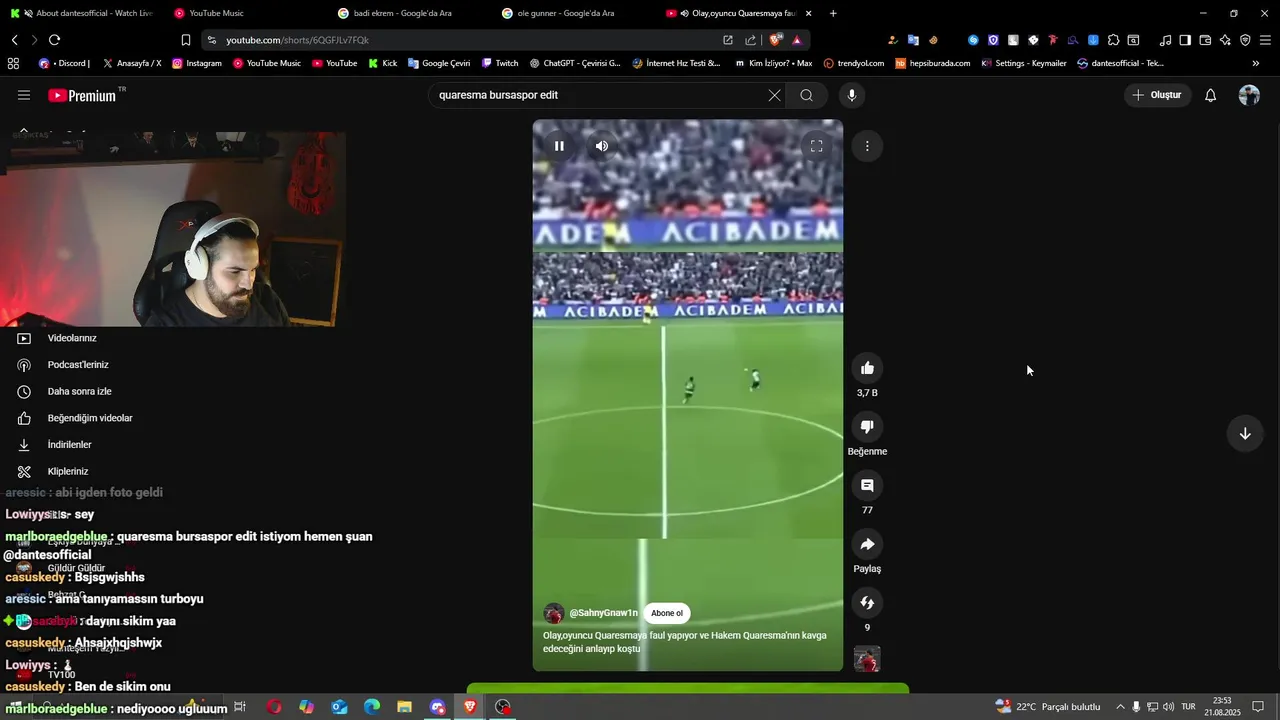Open a new browser tab
The width and height of the screenshot is (1280, 720).
tap(833, 13)
